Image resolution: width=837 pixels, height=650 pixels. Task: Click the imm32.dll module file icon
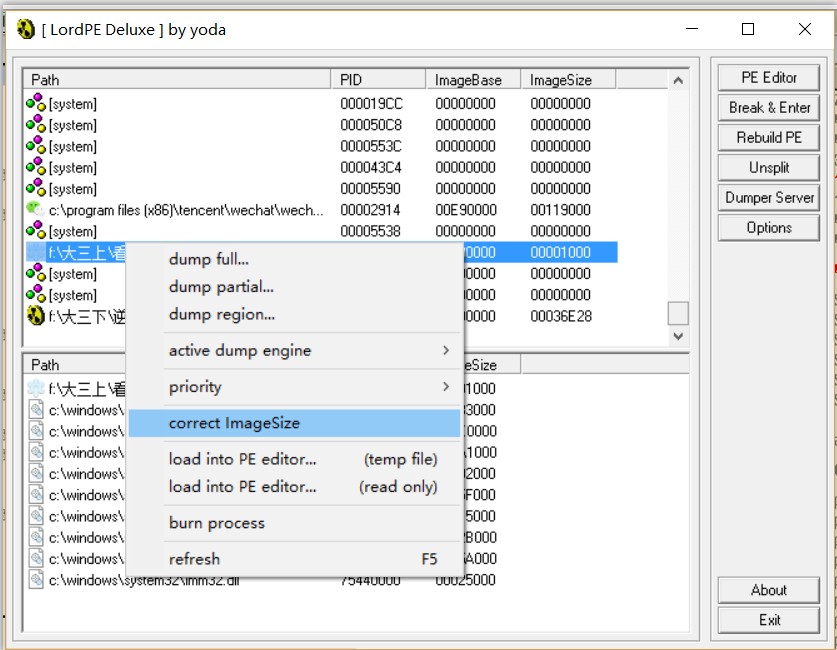tap(36, 580)
